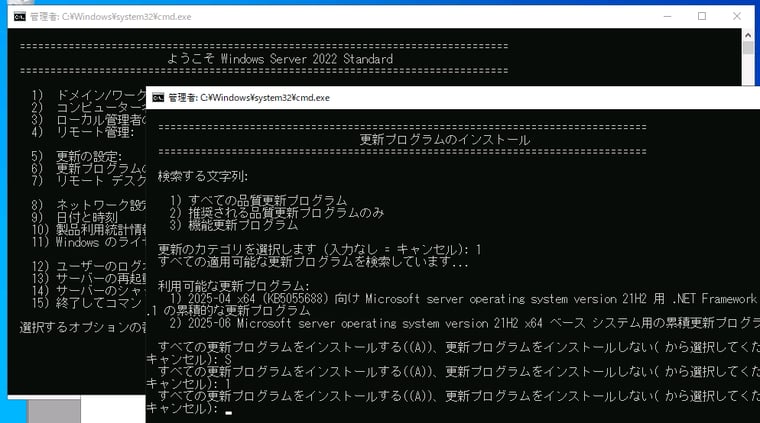Click wrapped line '.1 の累積的な更新プログラム'

click(x=228, y=311)
